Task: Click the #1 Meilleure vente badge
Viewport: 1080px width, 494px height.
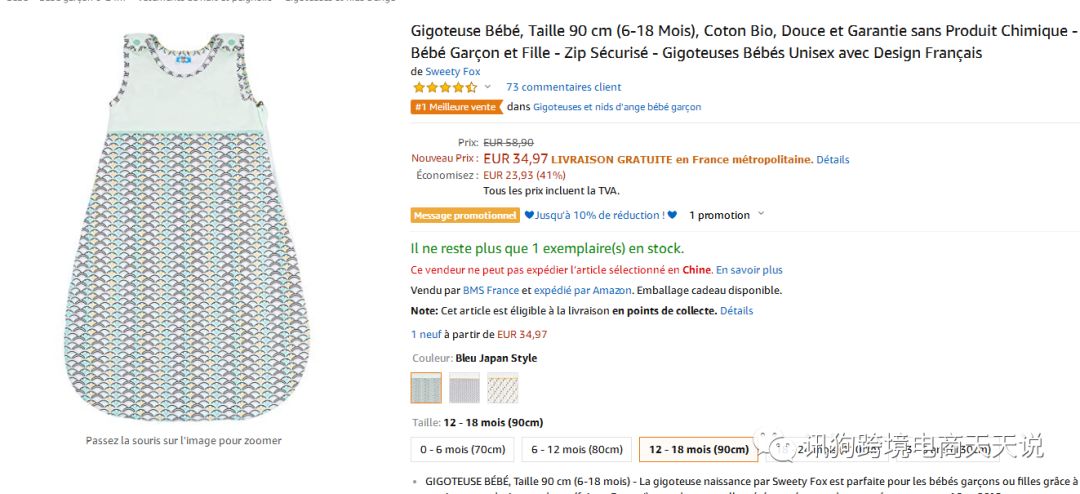Action: (455, 107)
